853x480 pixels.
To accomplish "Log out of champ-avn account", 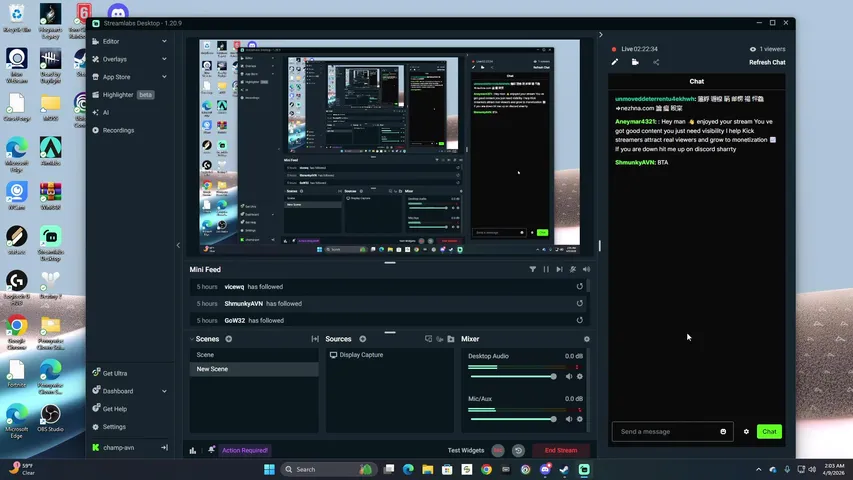I will click(164, 447).
